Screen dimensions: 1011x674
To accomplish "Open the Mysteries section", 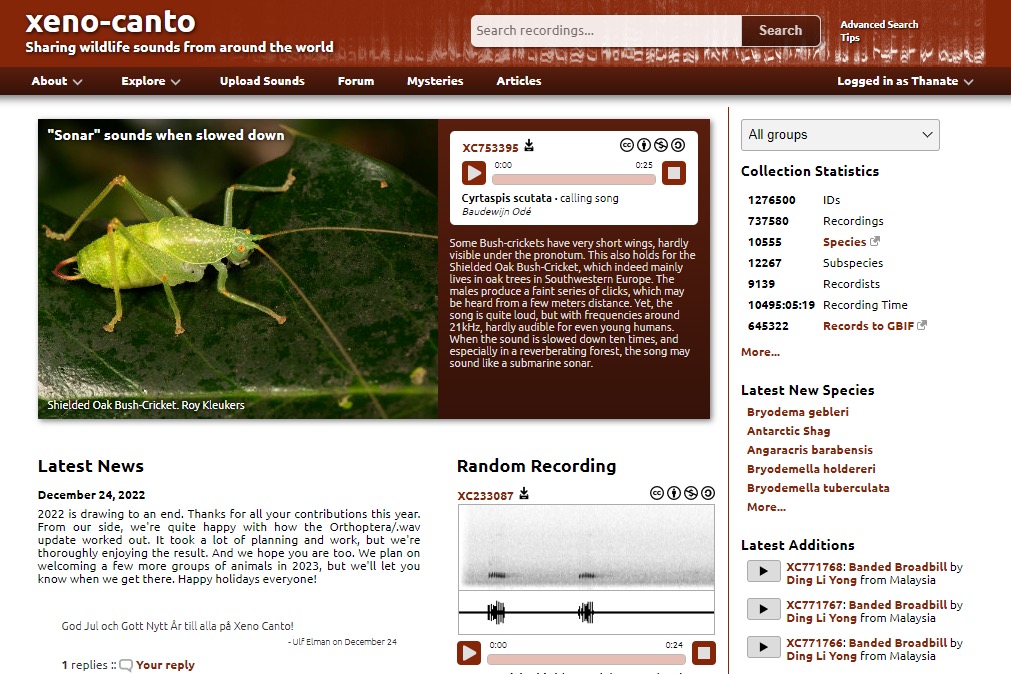I will pos(435,81).
